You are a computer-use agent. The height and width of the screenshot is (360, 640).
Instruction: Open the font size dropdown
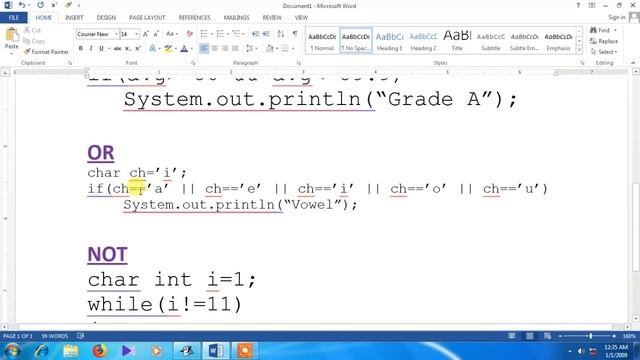point(136,34)
